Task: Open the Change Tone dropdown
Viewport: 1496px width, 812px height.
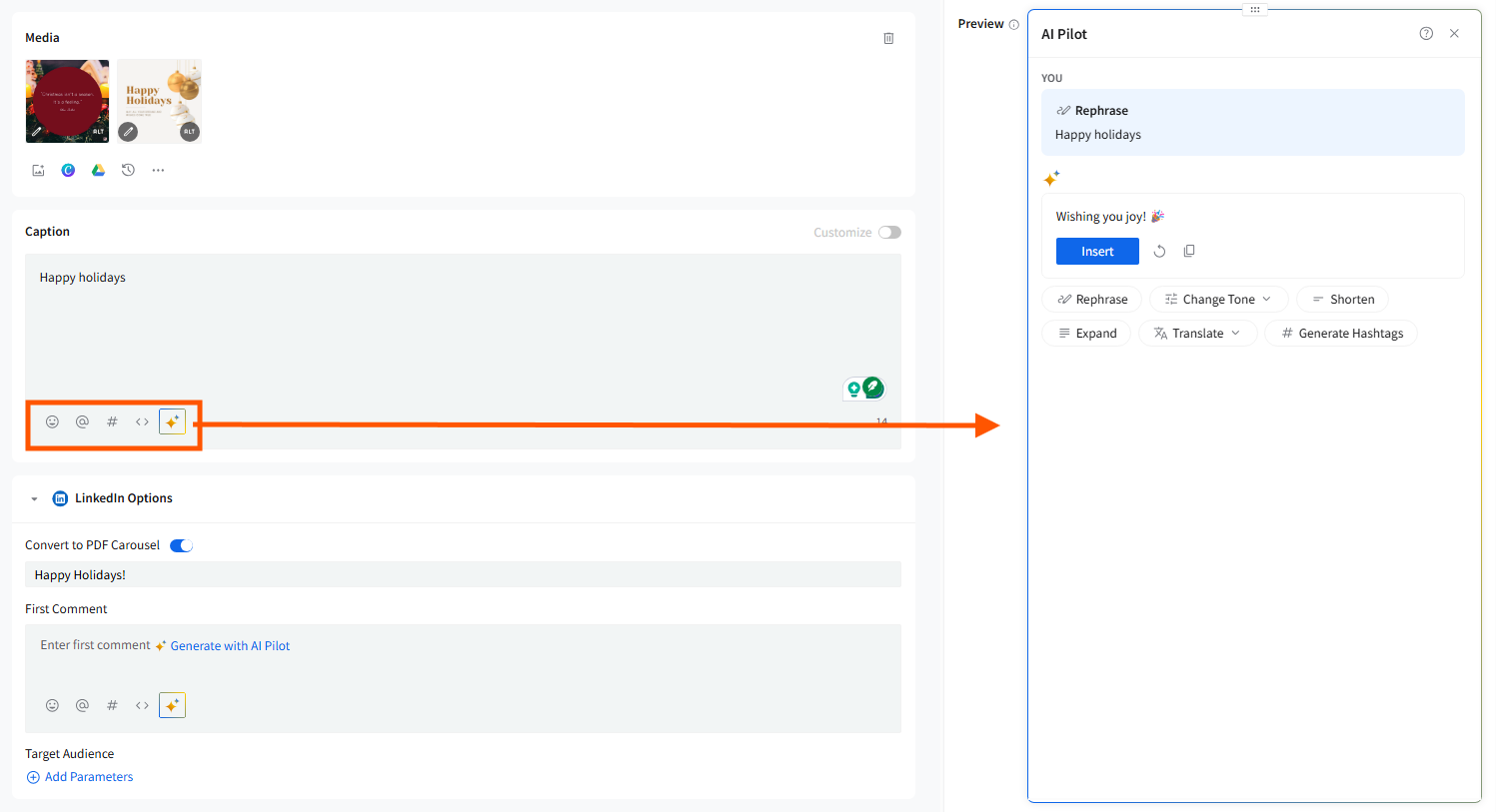Action: point(1218,300)
